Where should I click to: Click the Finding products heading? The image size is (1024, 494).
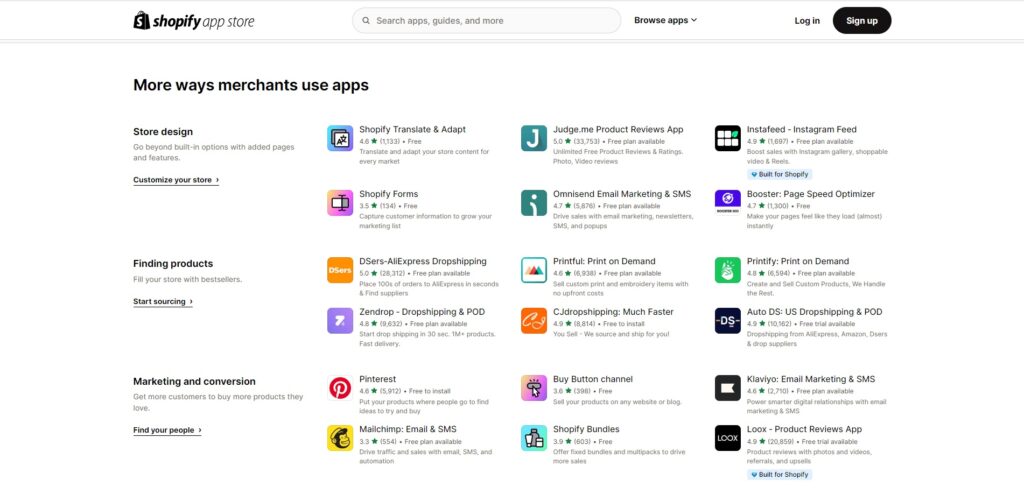[x=173, y=263]
